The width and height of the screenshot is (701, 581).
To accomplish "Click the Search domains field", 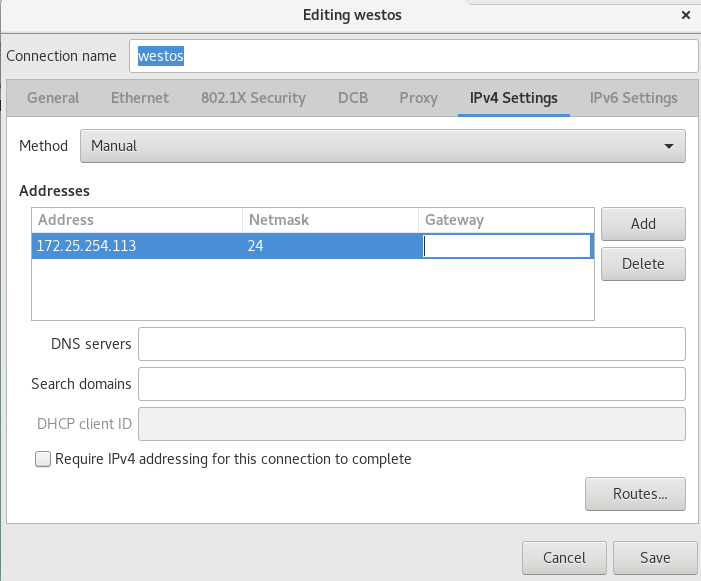I will pos(411,383).
